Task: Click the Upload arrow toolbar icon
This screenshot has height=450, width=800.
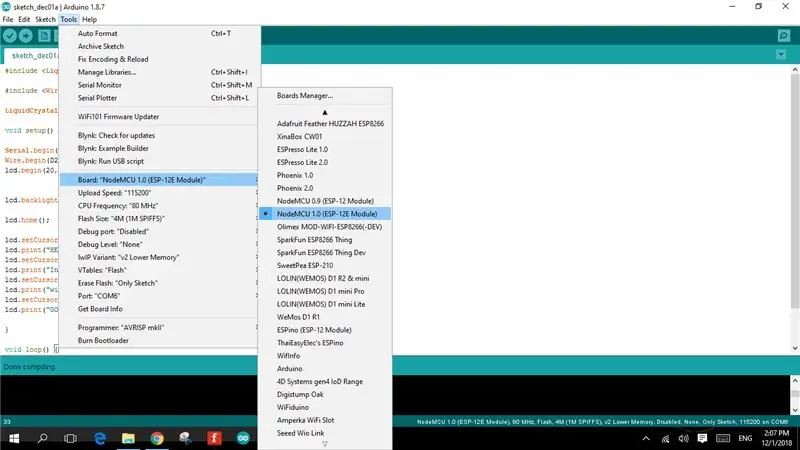Action: click(26, 36)
